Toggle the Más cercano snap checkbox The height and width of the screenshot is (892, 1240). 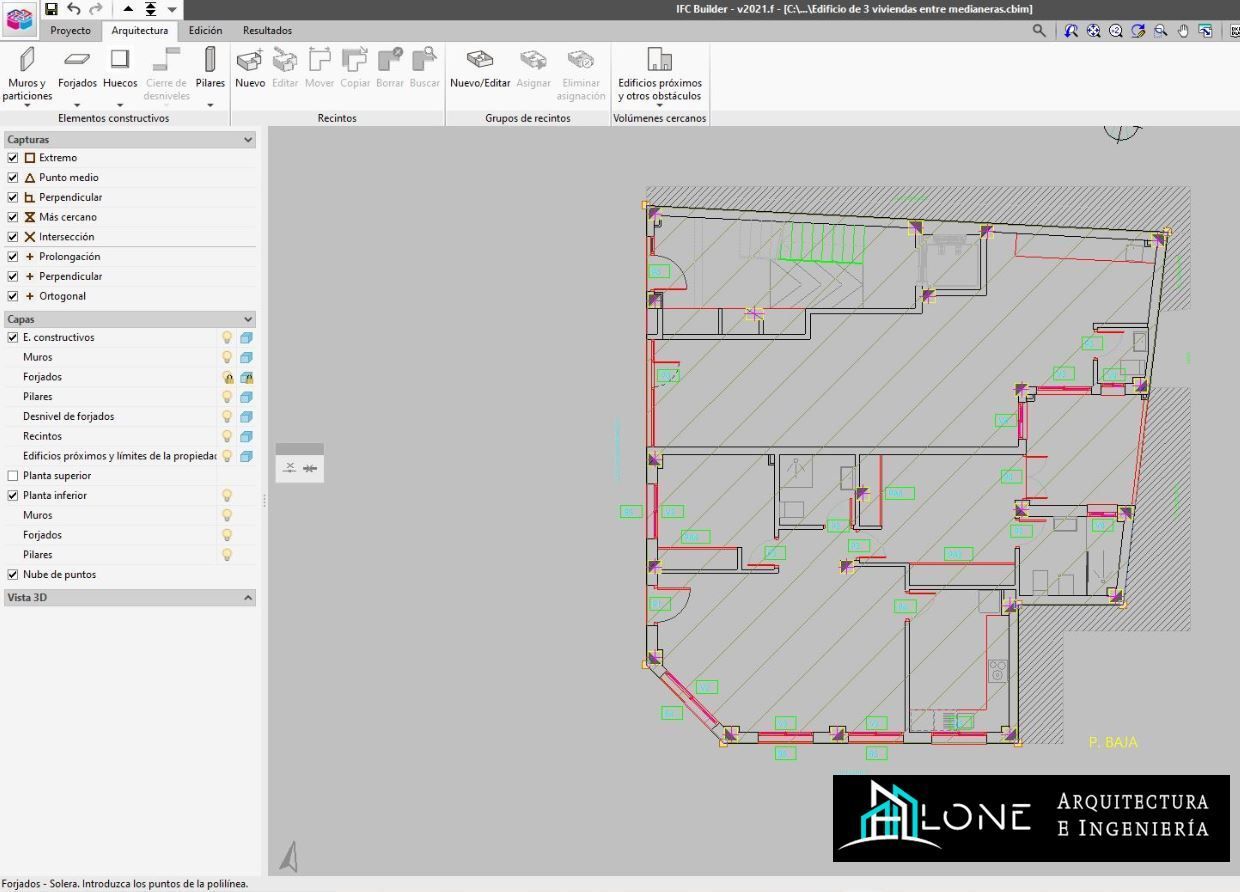pos(13,217)
